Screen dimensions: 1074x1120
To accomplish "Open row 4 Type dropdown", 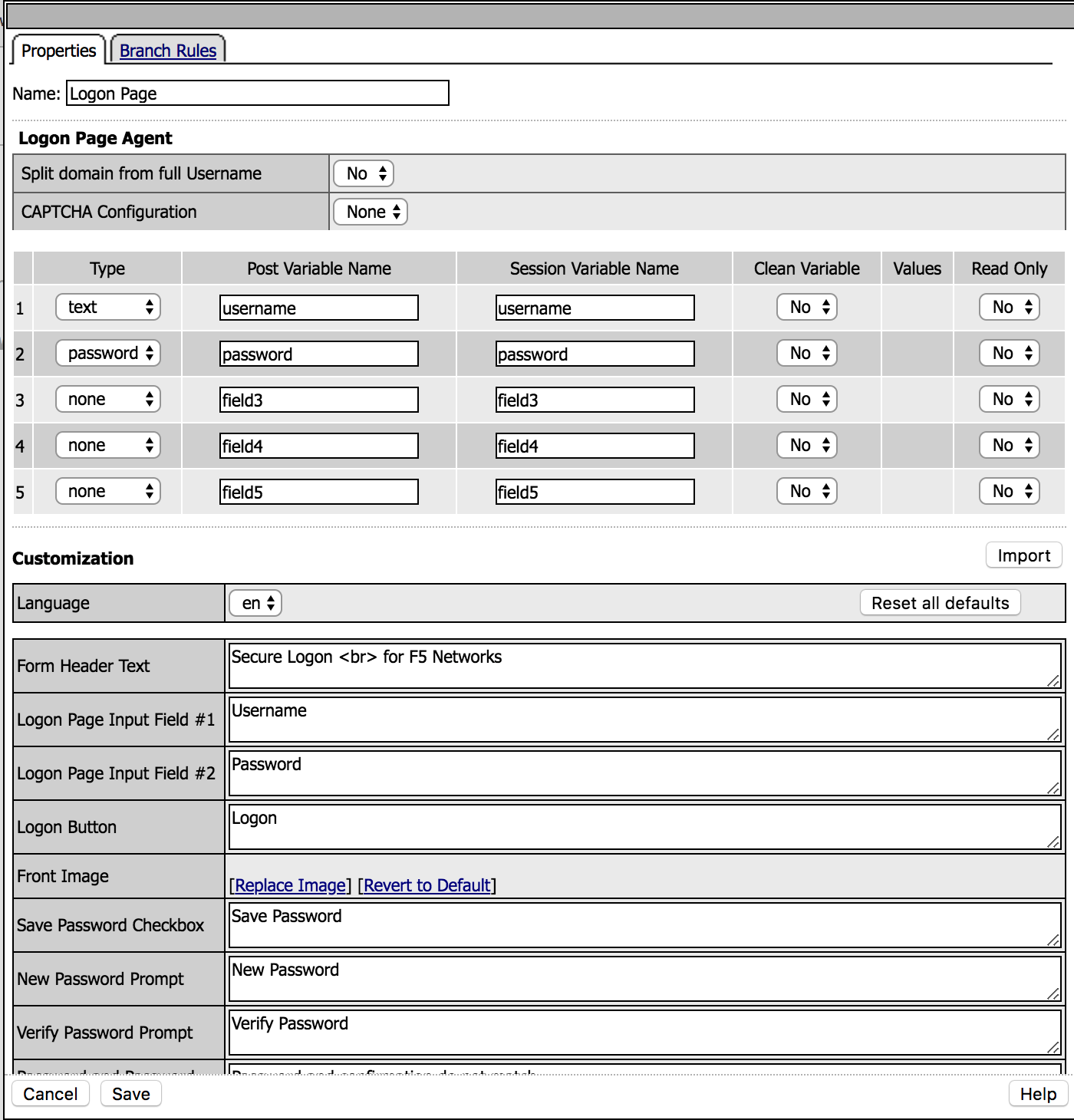I will 108,446.
